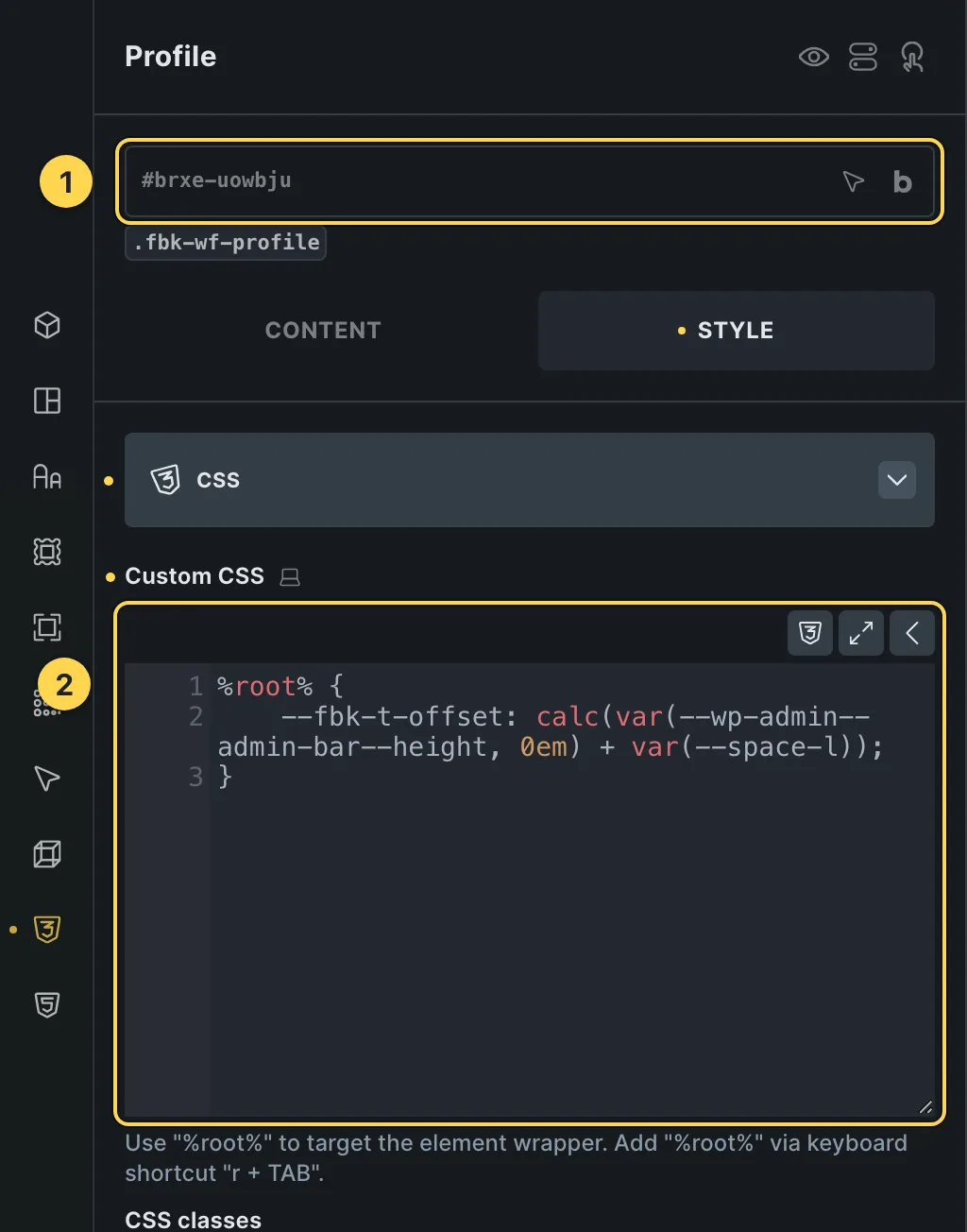The width and height of the screenshot is (967, 1232).
Task: Open the Aa typography settings icon
Action: (x=47, y=476)
